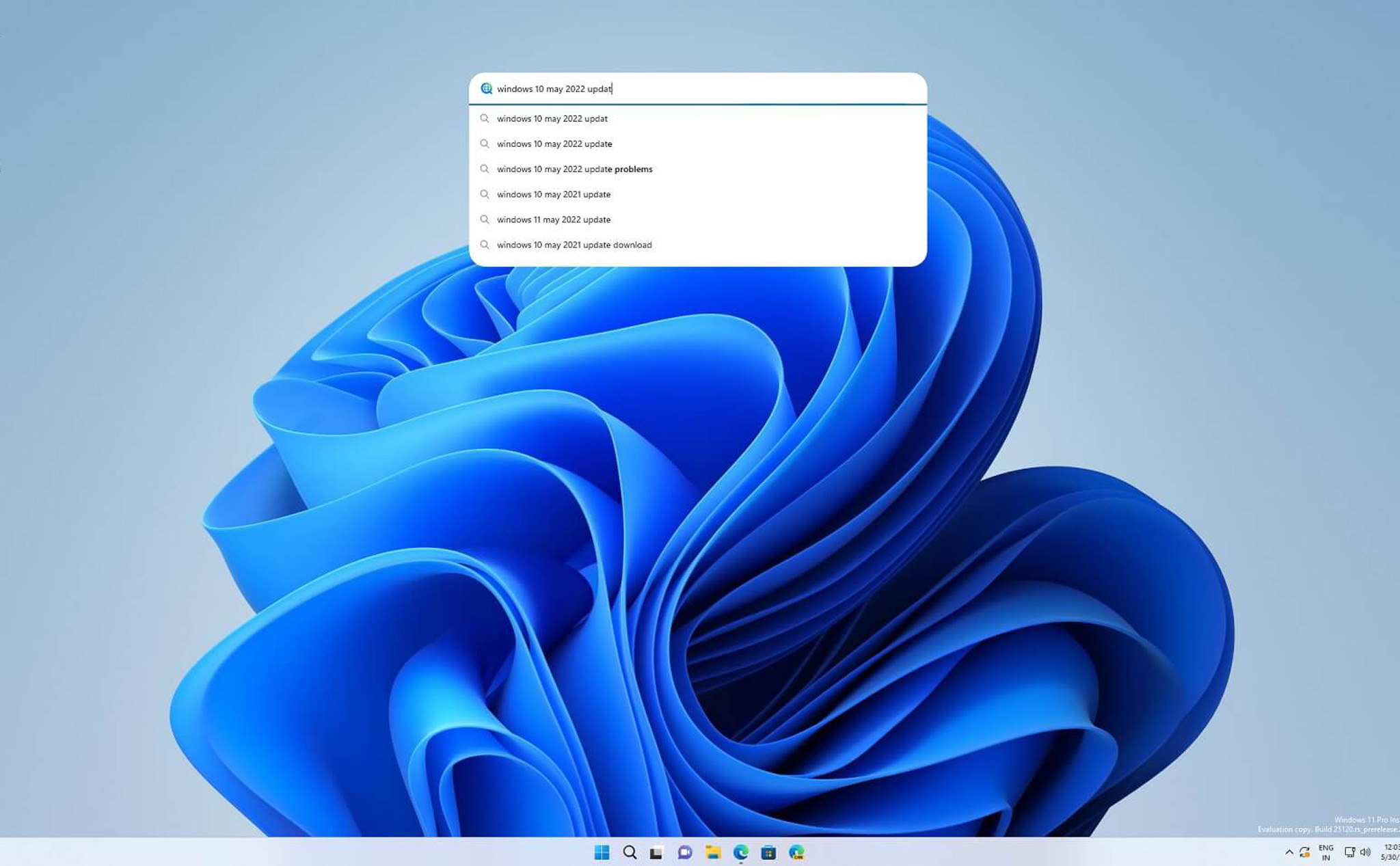The width and height of the screenshot is (1400, 866).
Task: Open the ENG IN language switcher
Action: [1326, 852]
